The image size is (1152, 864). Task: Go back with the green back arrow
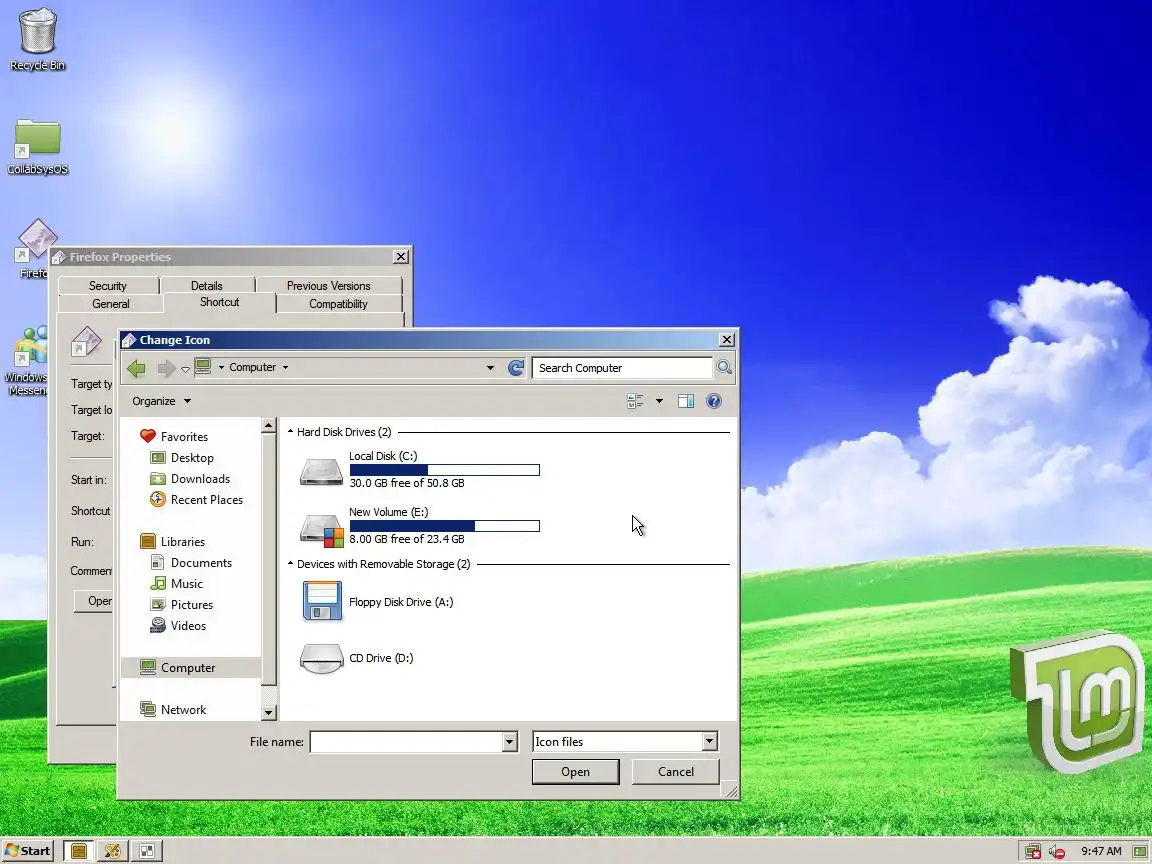tap(136, 368)
